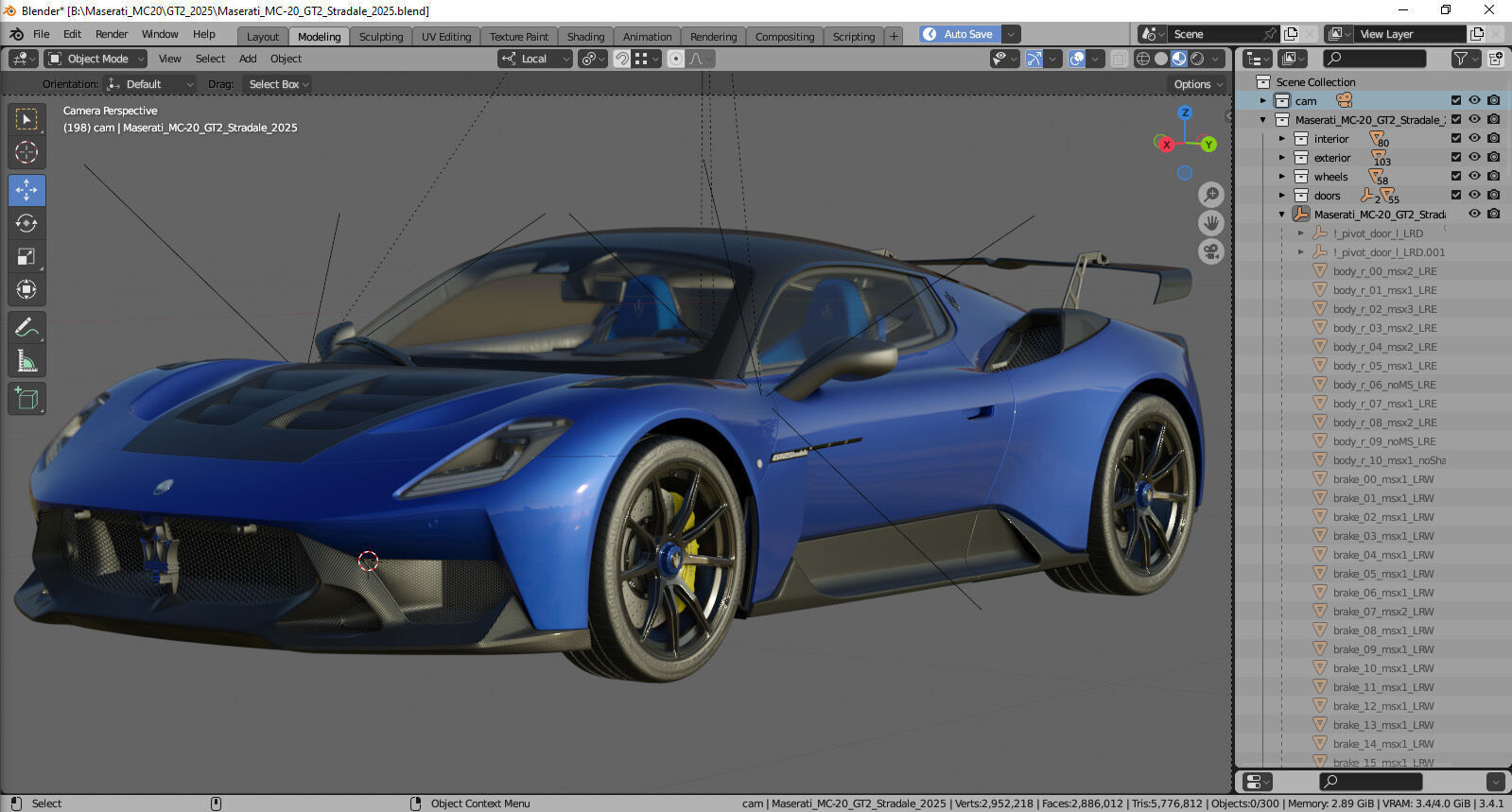Click the pan view hand icon
Image resolution: width=1512 pixels, height=812 pixels.
pos(1211,223)
